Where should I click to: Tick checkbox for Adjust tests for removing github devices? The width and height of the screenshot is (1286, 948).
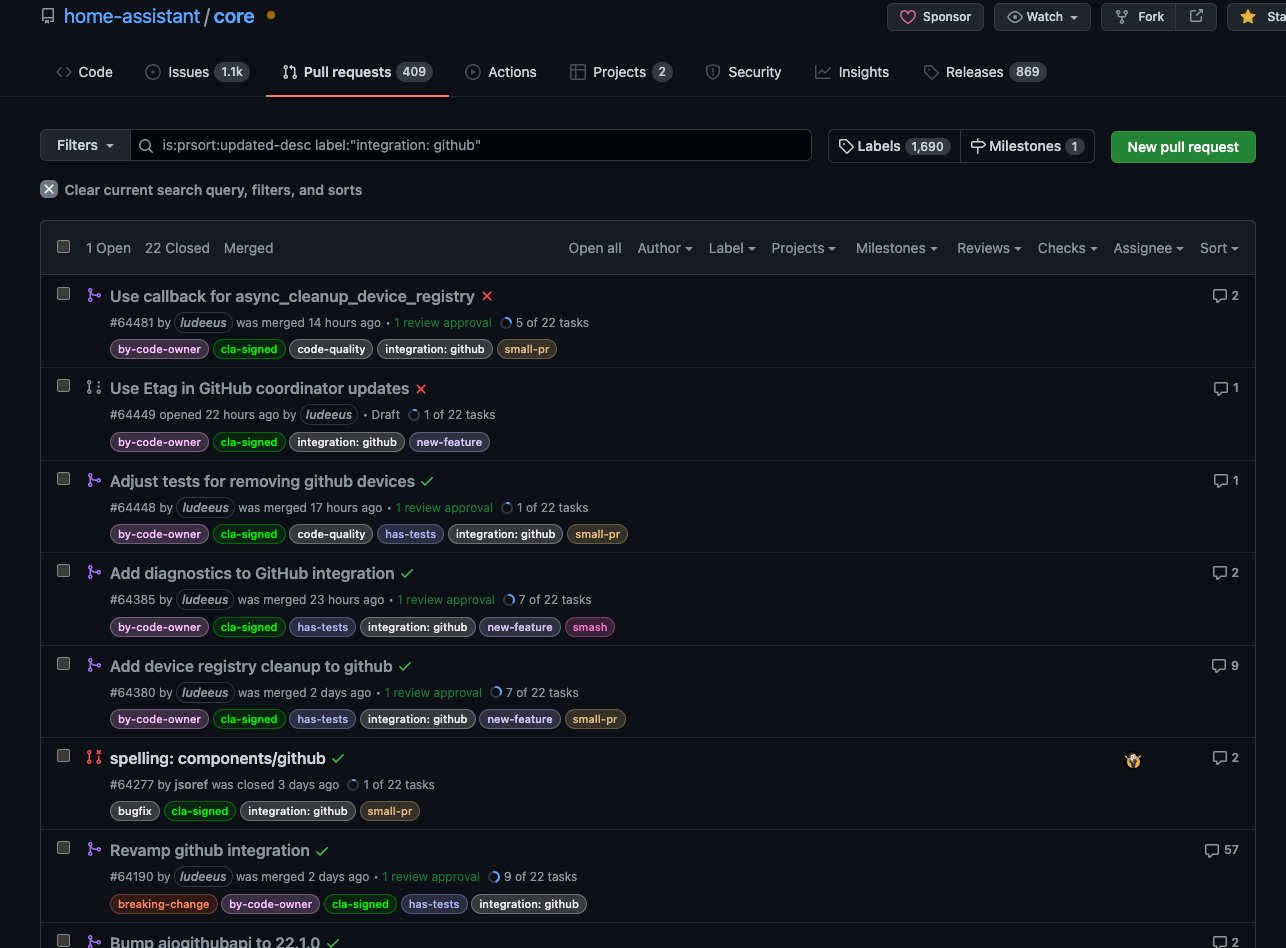coord(64,479)
